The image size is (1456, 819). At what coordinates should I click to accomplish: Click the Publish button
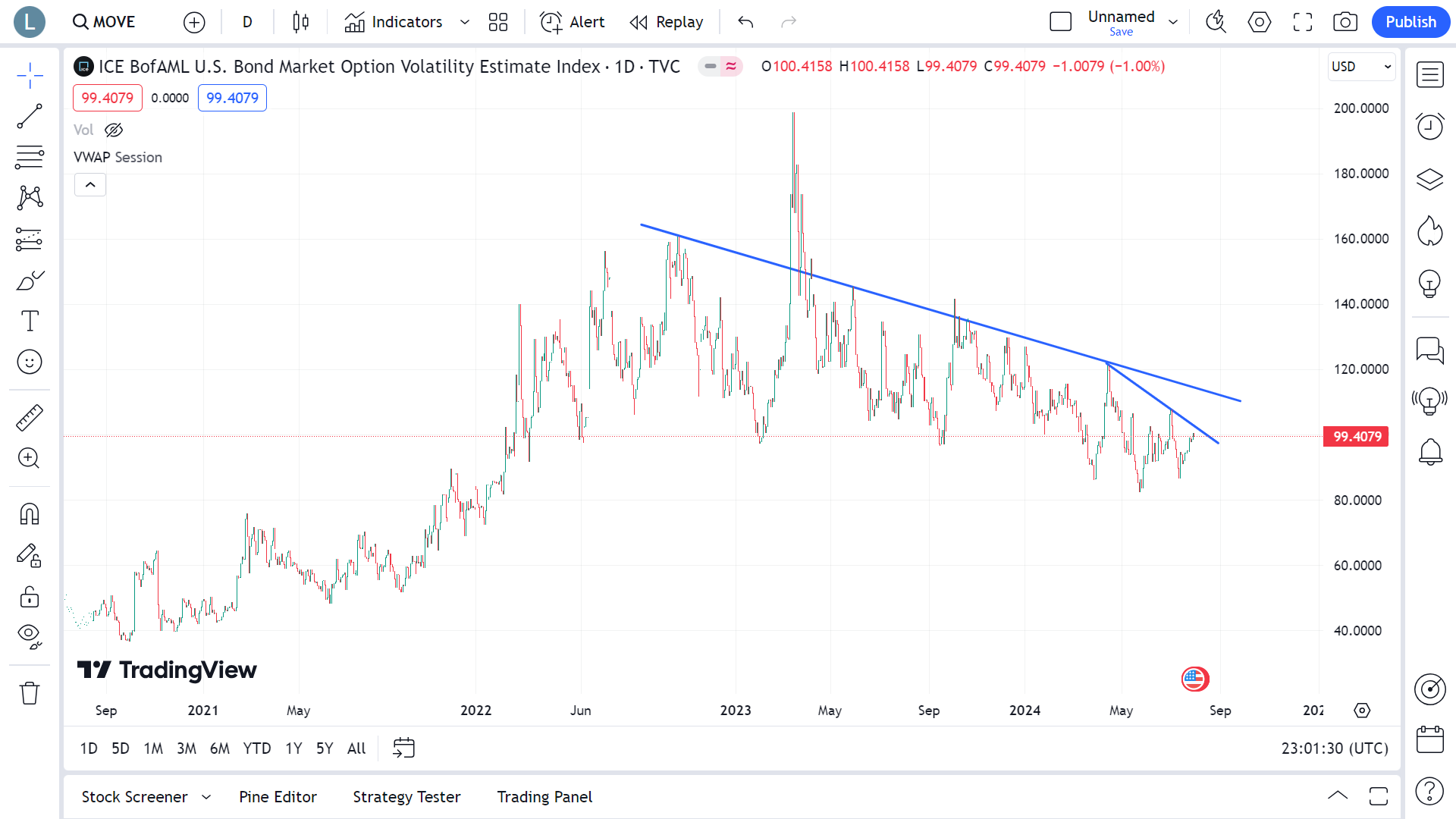coord(1410,22)
